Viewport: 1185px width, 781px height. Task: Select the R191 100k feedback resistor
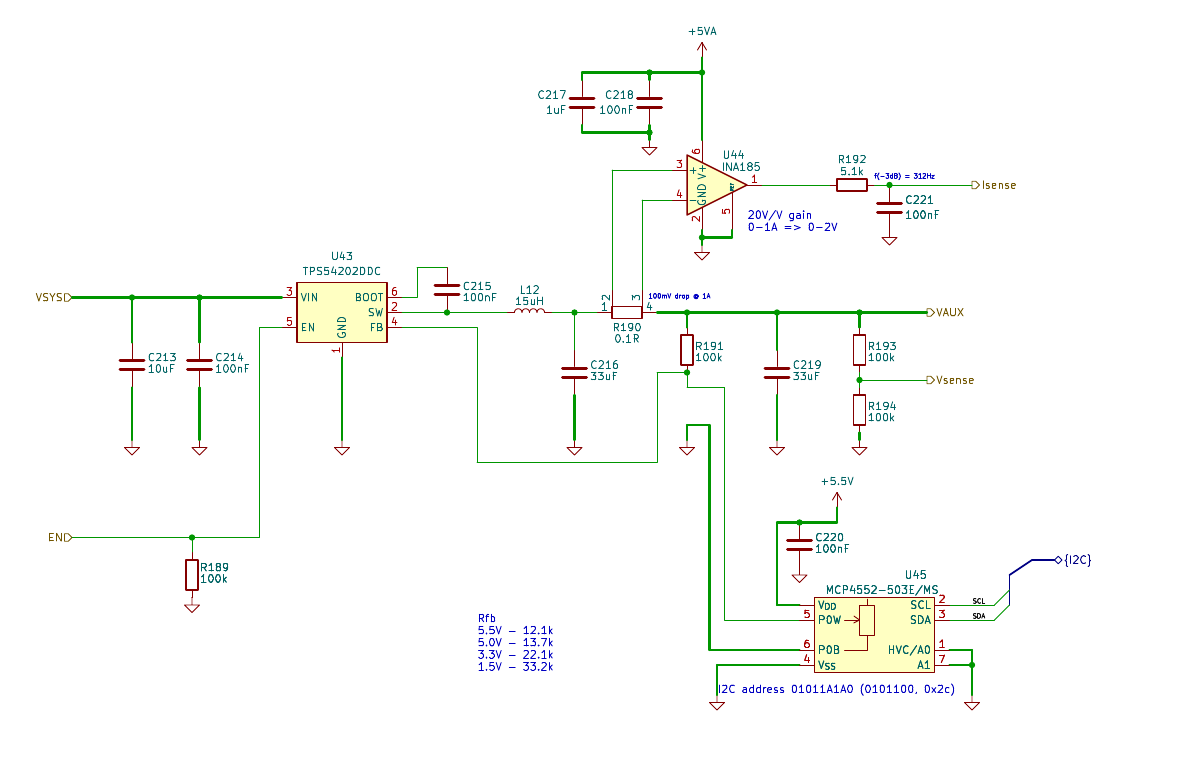(687, 350)
